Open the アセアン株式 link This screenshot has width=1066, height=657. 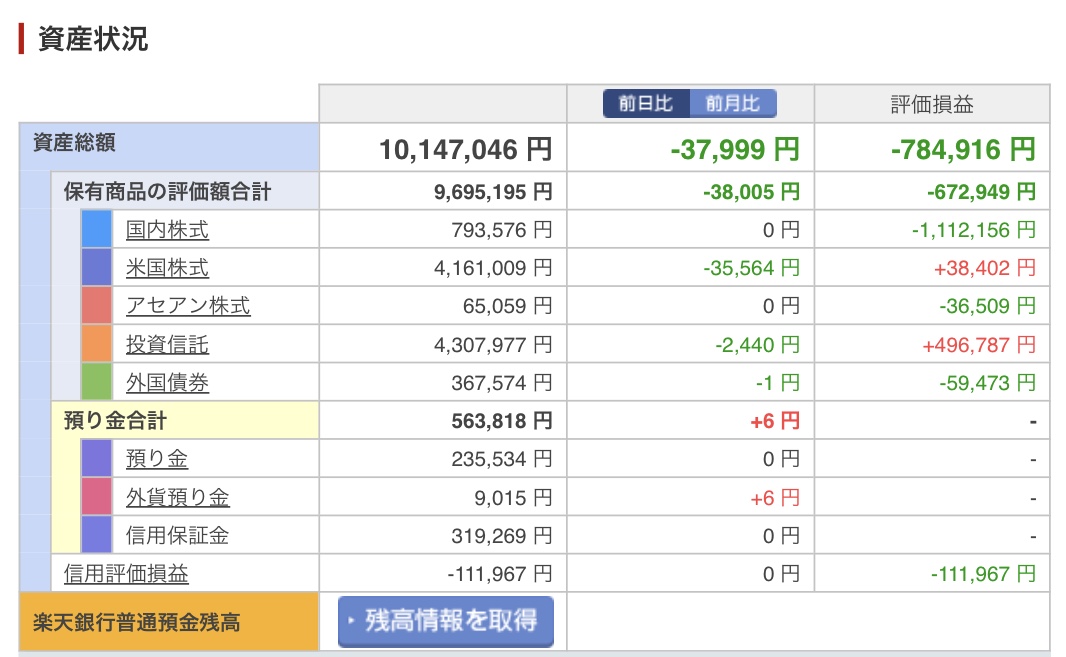coord(188,306)
